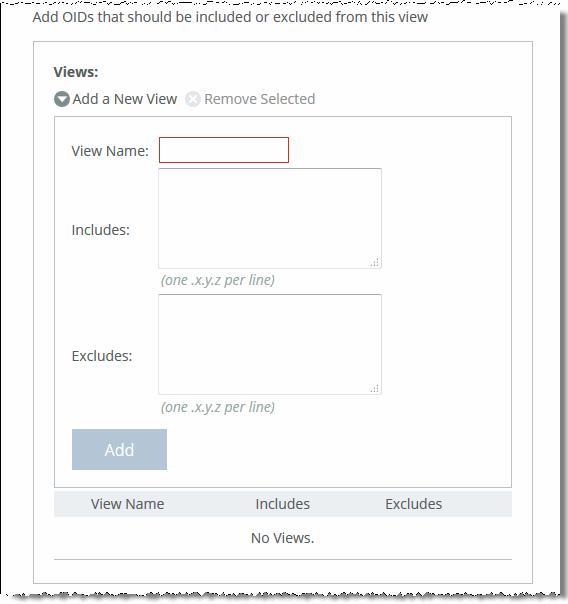Click the Remove Selected circle-x icon
Viewport: 568px width, 604px height.
[193, 99]
